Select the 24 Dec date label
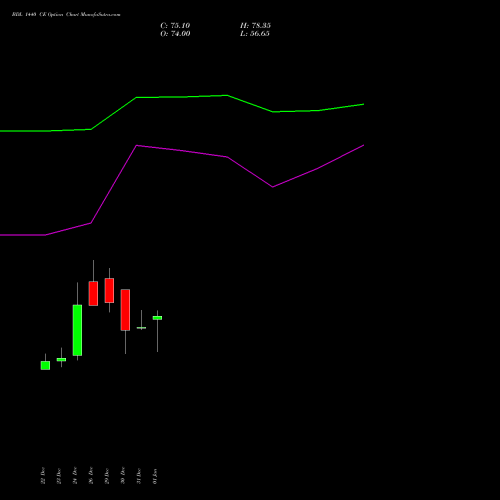This screenshot has width=500, height=500. 75,476
